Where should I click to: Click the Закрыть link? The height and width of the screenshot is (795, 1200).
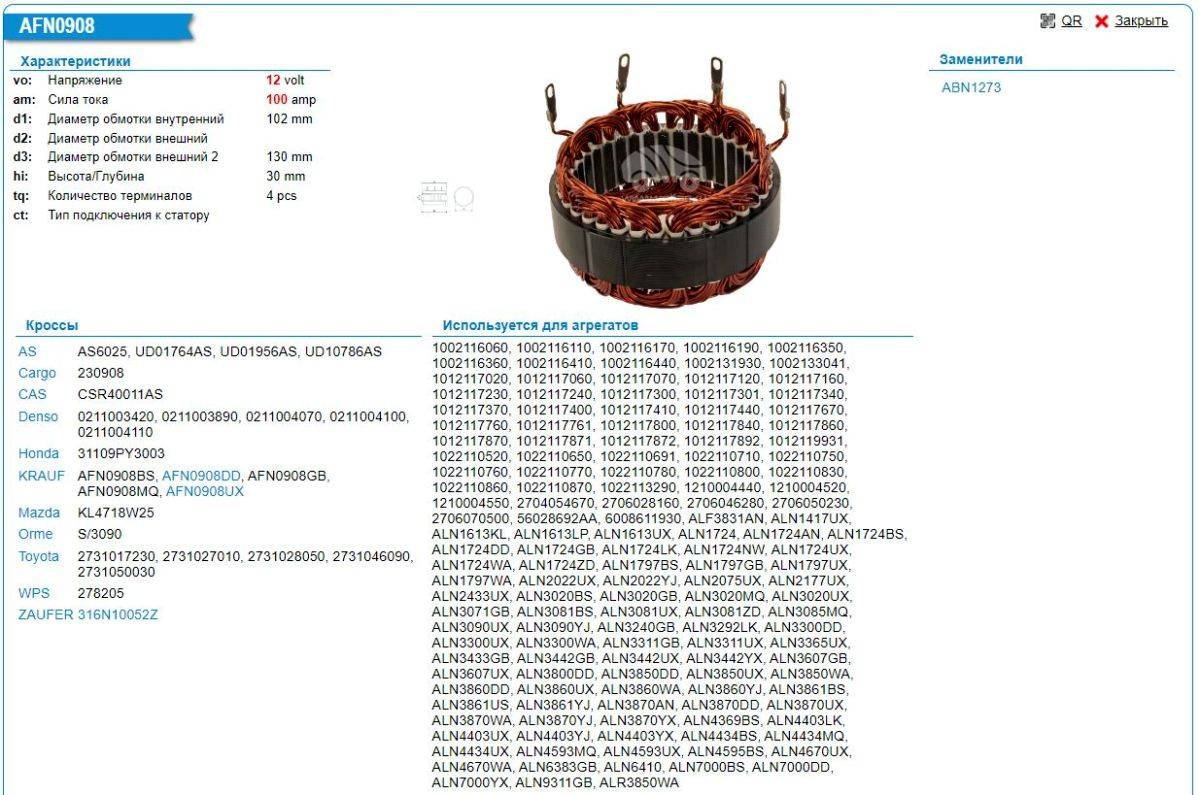coord(1141,21)
